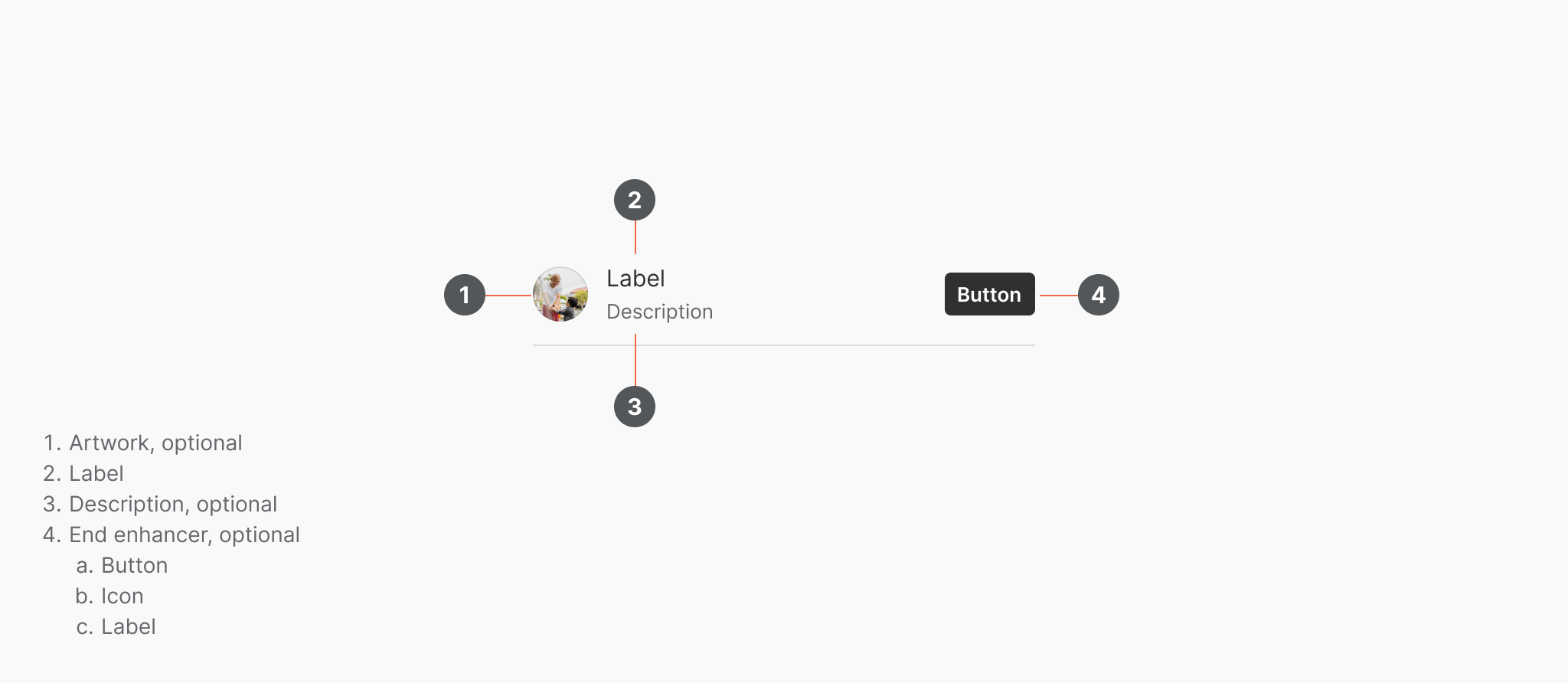
Task: Click the divider line under the list item
Action: click(x=784, y=345)
